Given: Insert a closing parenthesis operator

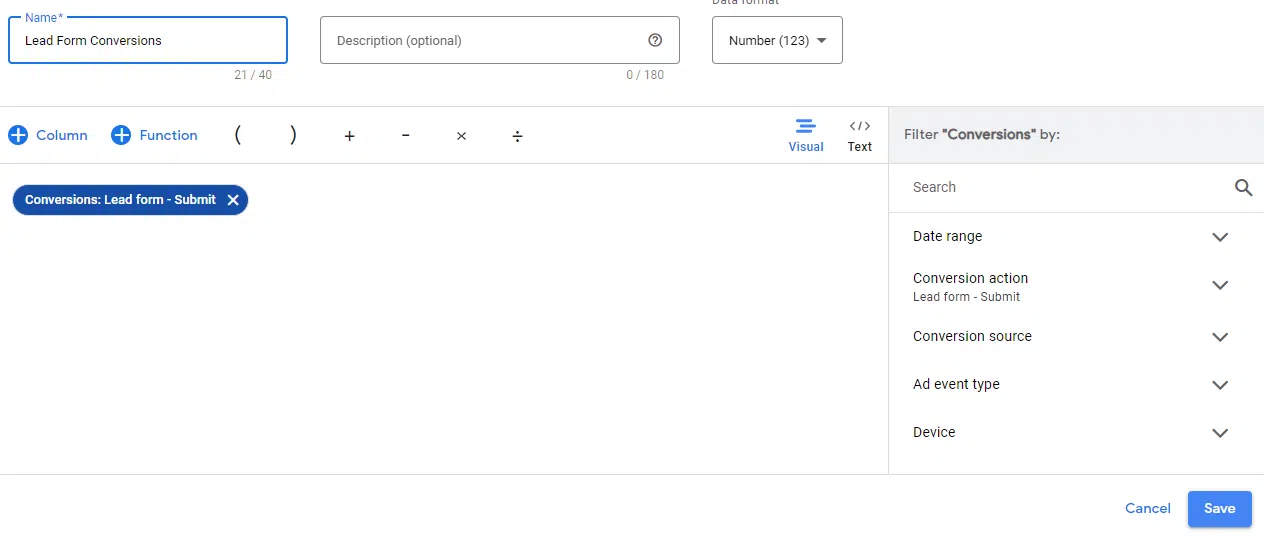Looking at the screenshot, I should click(293, 135).
